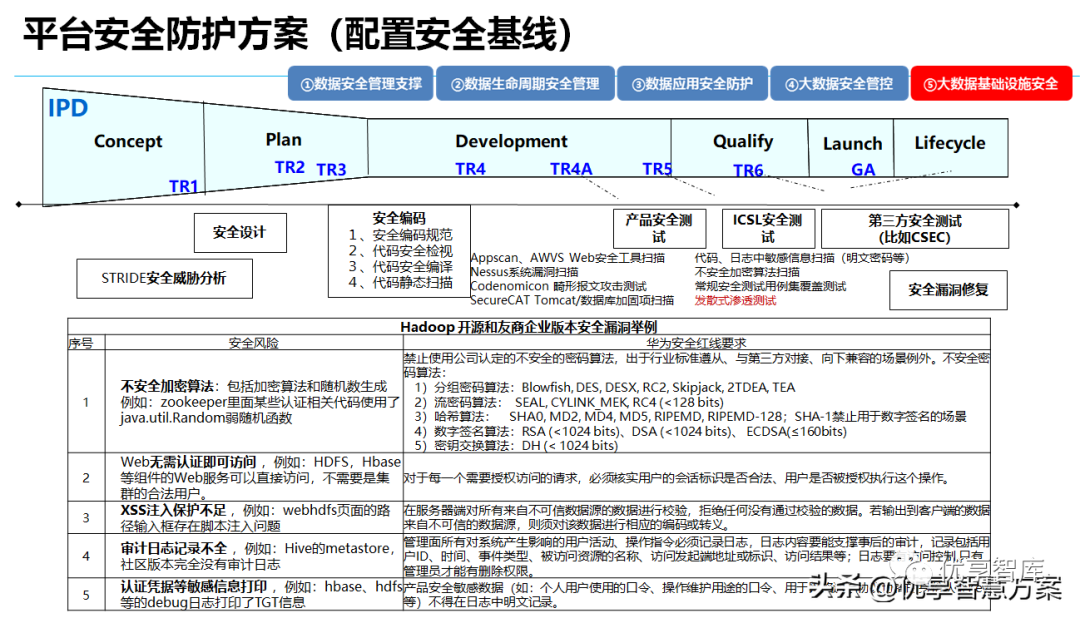Click the text 4、代码静态扫描
The image size is (1080, 618).
400,282
